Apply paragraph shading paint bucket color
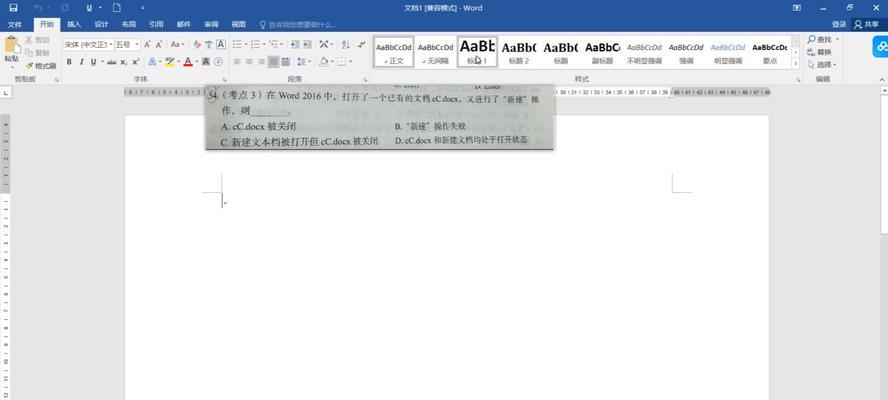This screenshot has width=888, height=400. point(323,62)
